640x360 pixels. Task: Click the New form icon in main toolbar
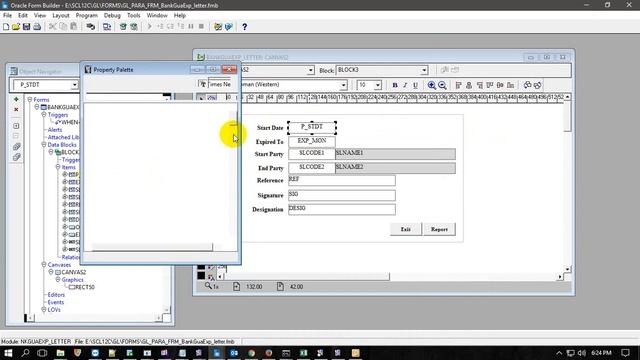(6, 27)
